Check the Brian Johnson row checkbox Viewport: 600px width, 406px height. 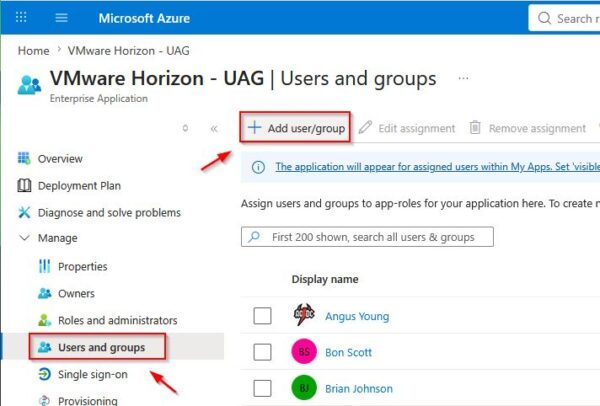click(x=262, y=388)
